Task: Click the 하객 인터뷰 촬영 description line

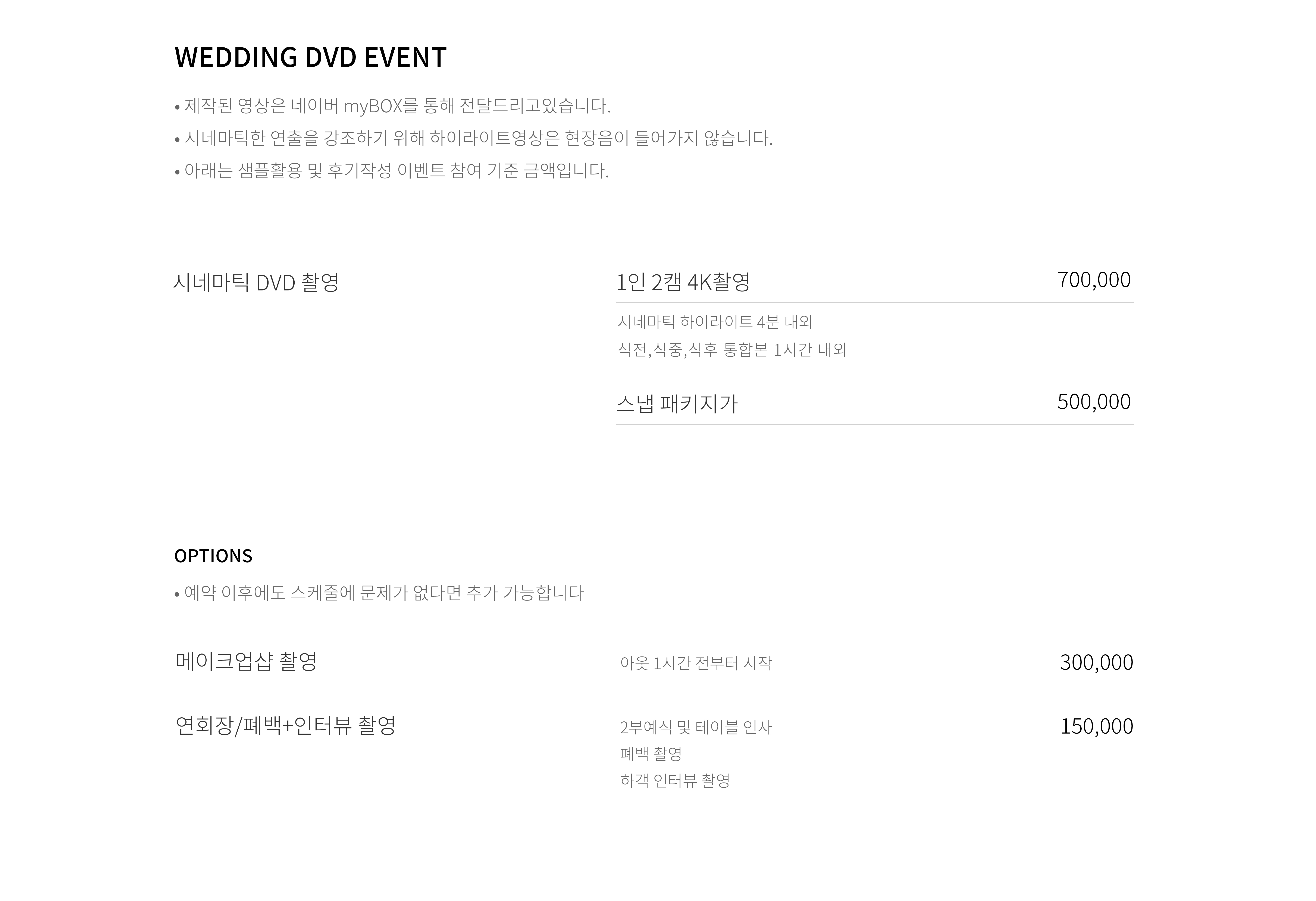Action: [x=675, y=781]
